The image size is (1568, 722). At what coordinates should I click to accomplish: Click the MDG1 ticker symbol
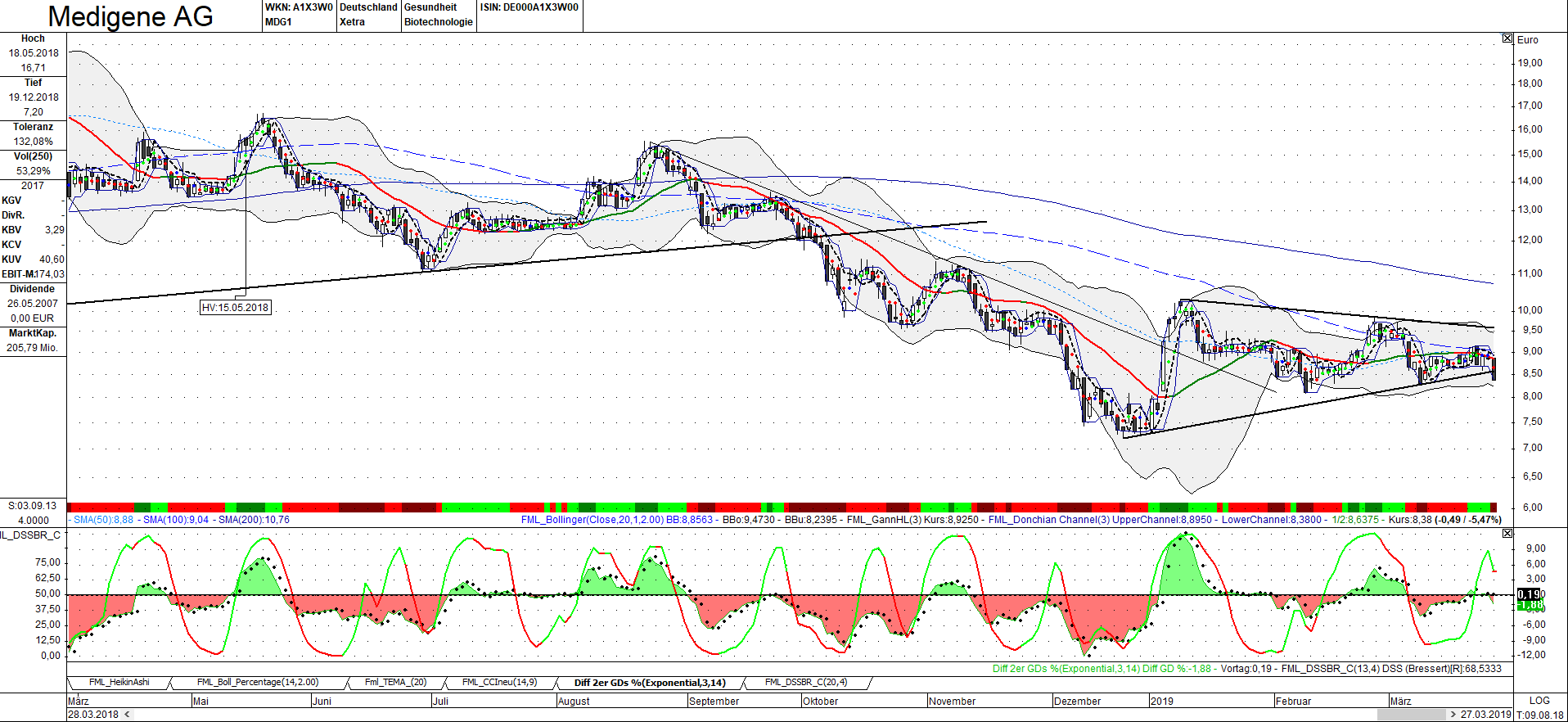point(278,22)
